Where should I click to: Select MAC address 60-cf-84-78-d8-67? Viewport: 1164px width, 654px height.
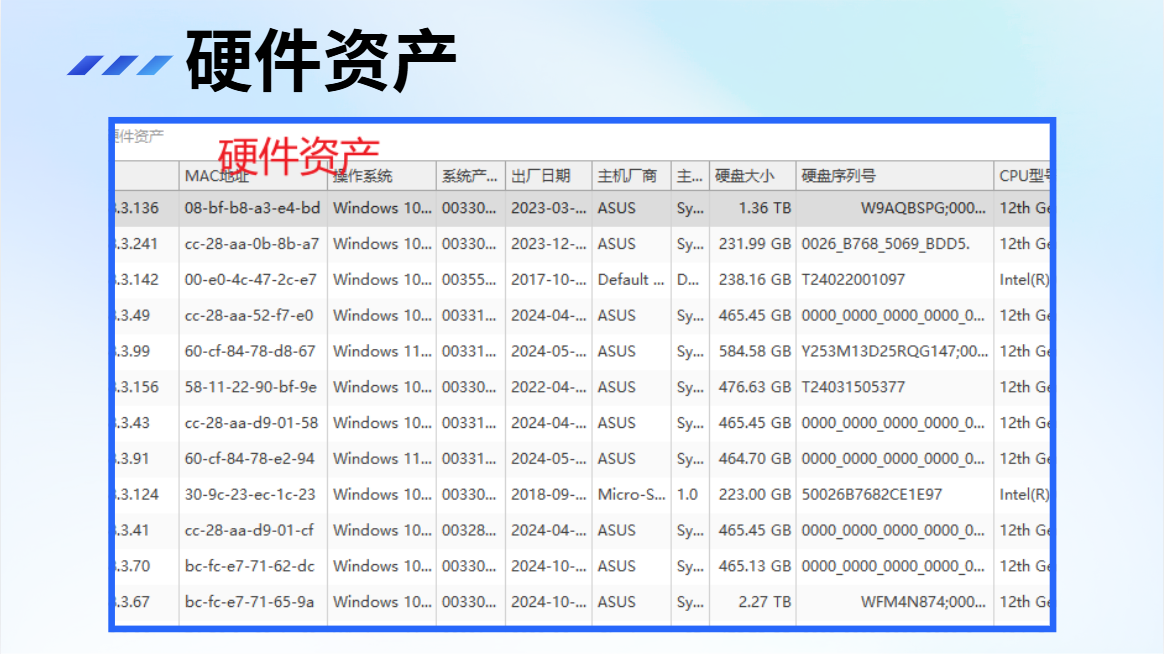(x=250, y=351)
